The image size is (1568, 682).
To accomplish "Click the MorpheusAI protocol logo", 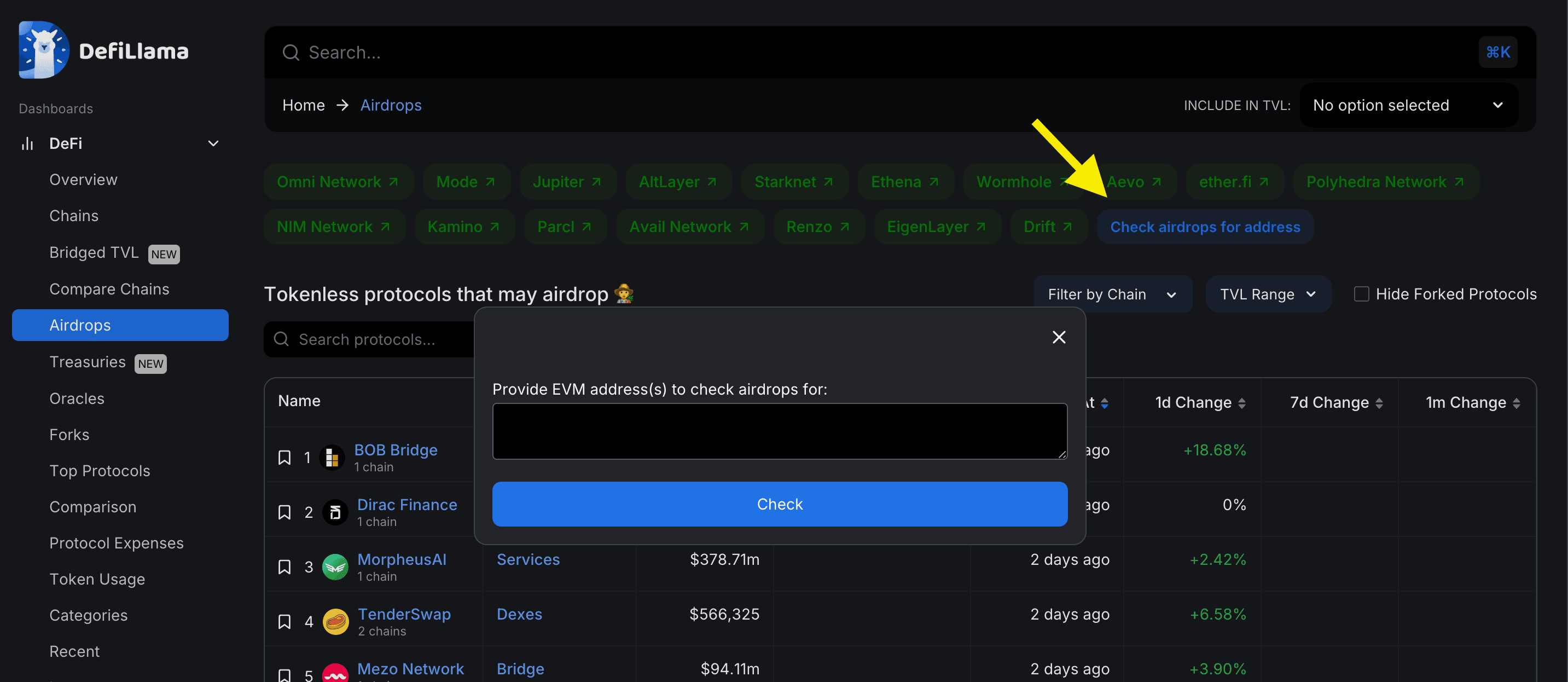I will 335,567.
